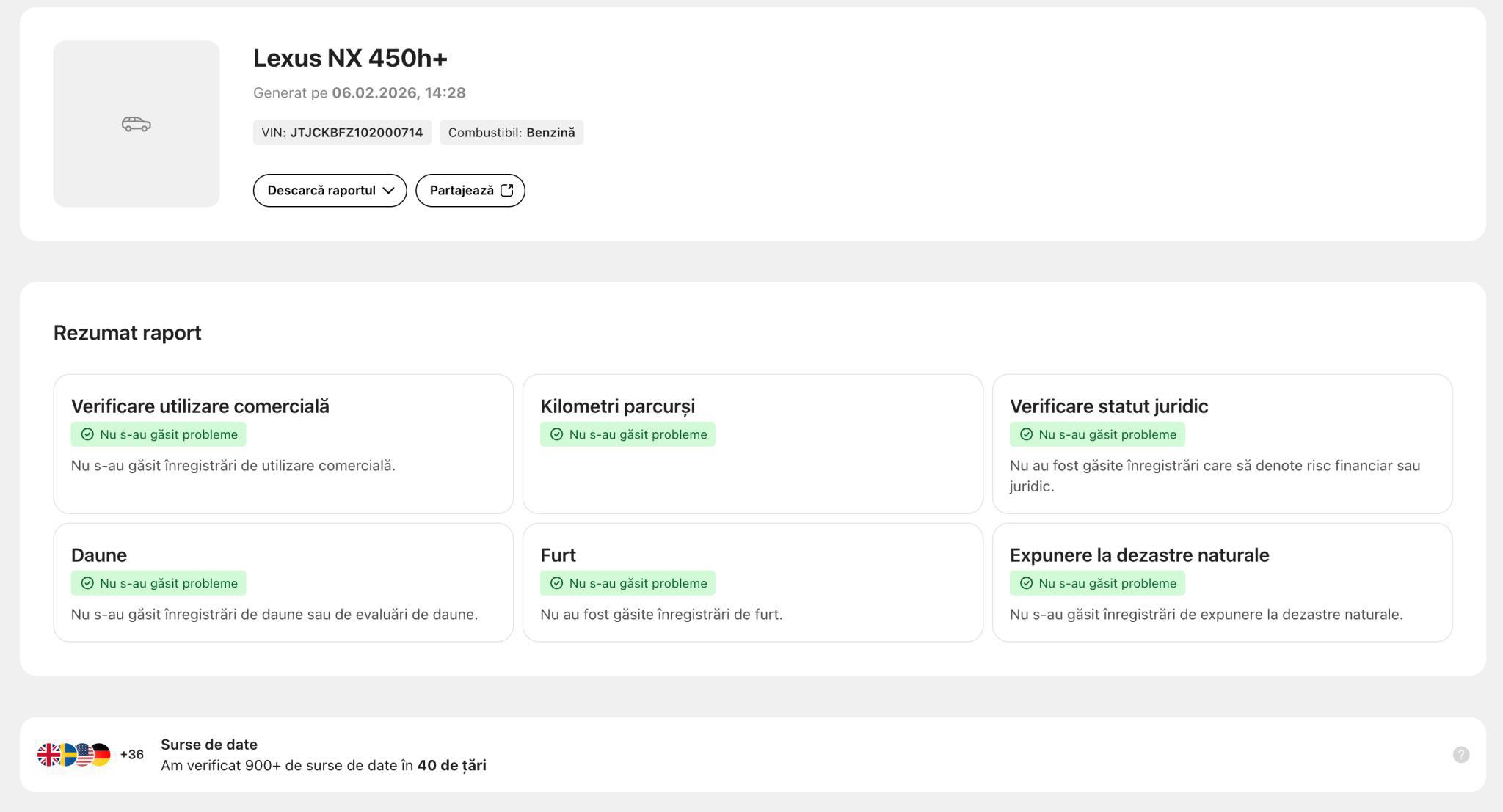Click the UK flag icon
The width and height of the screenshot is (1503, 812).
coord(48,755)
